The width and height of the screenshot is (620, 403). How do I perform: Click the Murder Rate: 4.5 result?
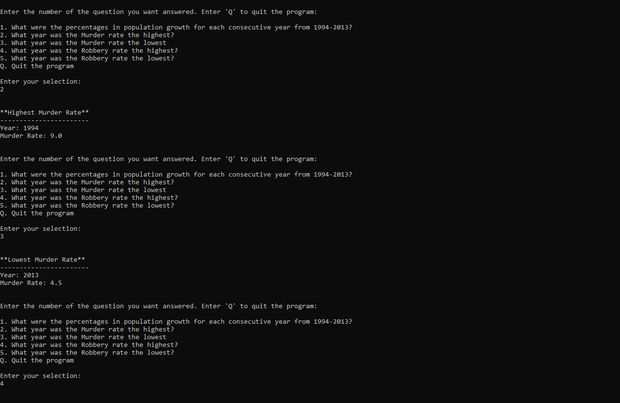coord(31,283)
